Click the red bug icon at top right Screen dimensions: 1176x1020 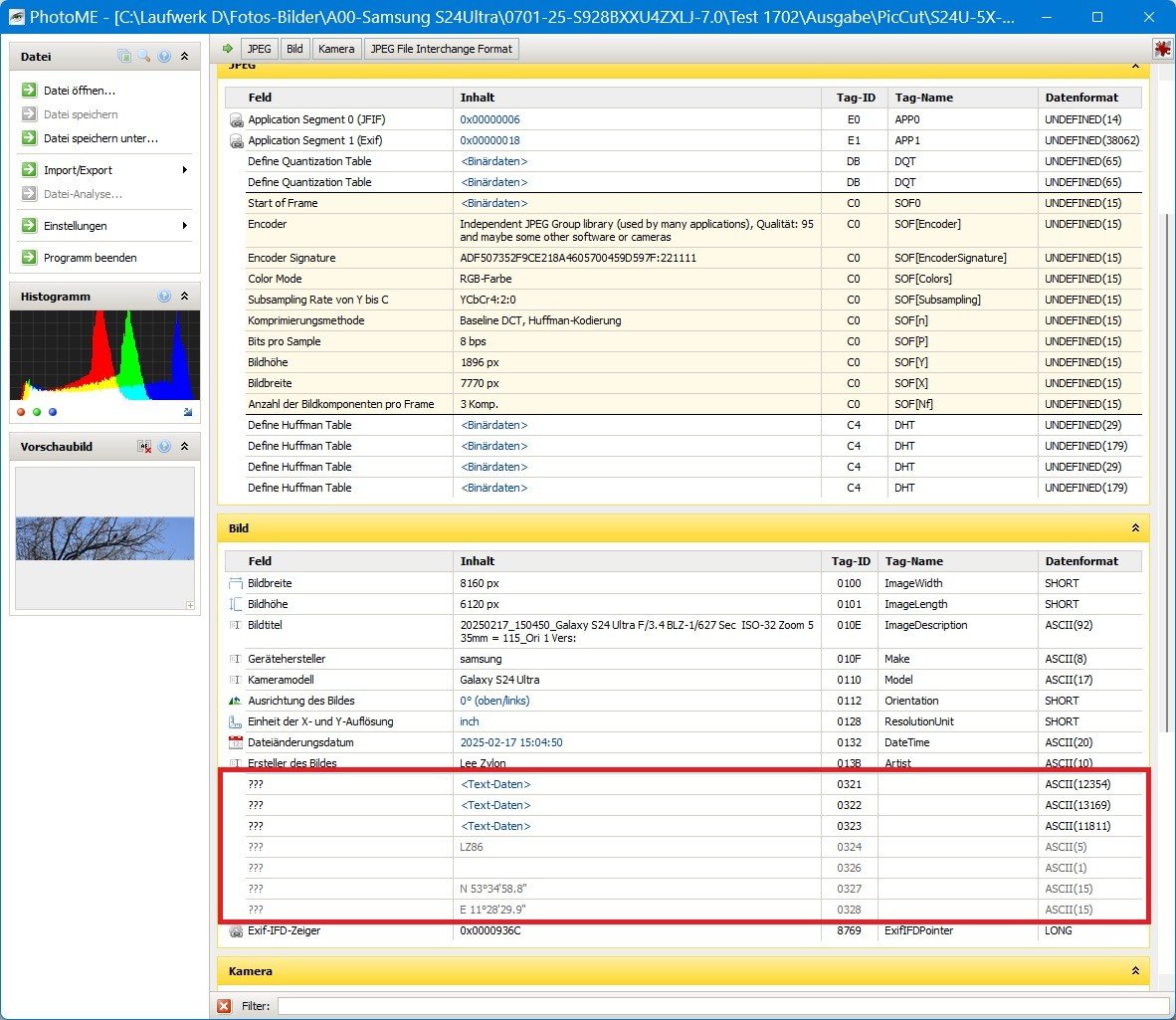pos(1161,49)
